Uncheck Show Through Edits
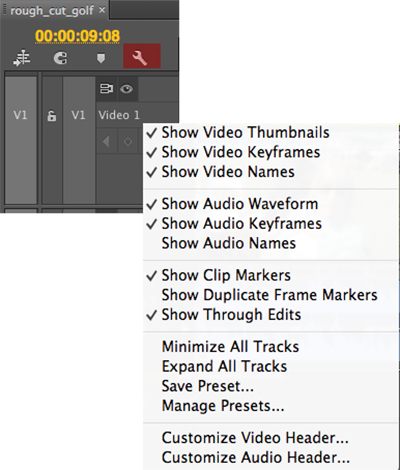 271,315
